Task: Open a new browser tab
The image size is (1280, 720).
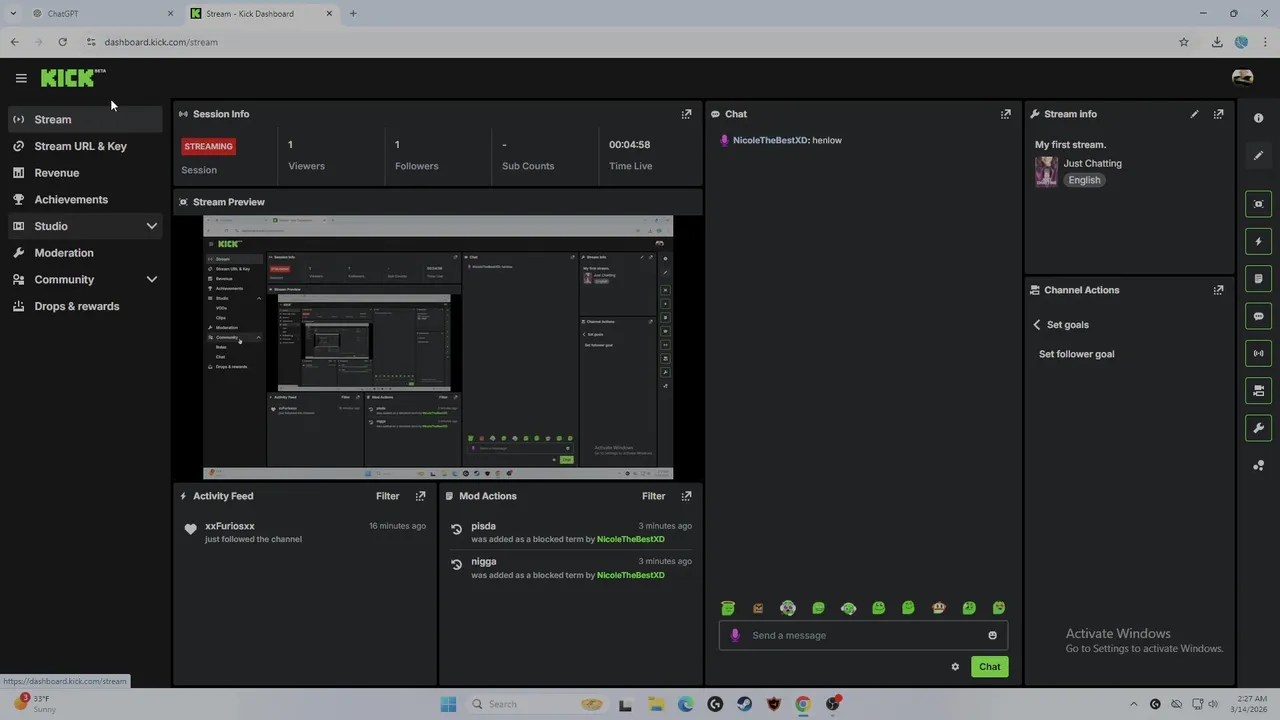Action: (353, 13)
